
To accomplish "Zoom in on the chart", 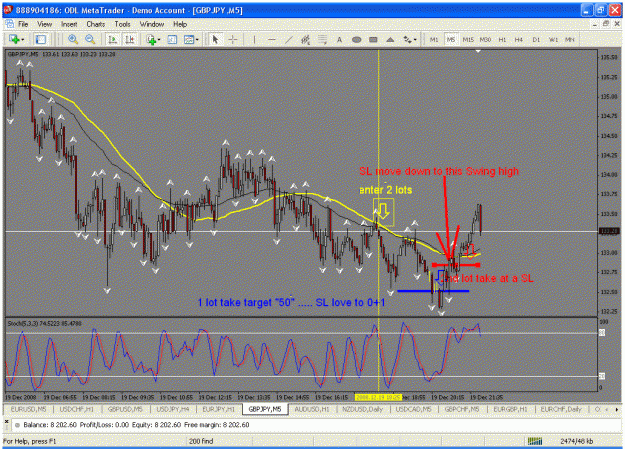I will click(x=73, y=39).
